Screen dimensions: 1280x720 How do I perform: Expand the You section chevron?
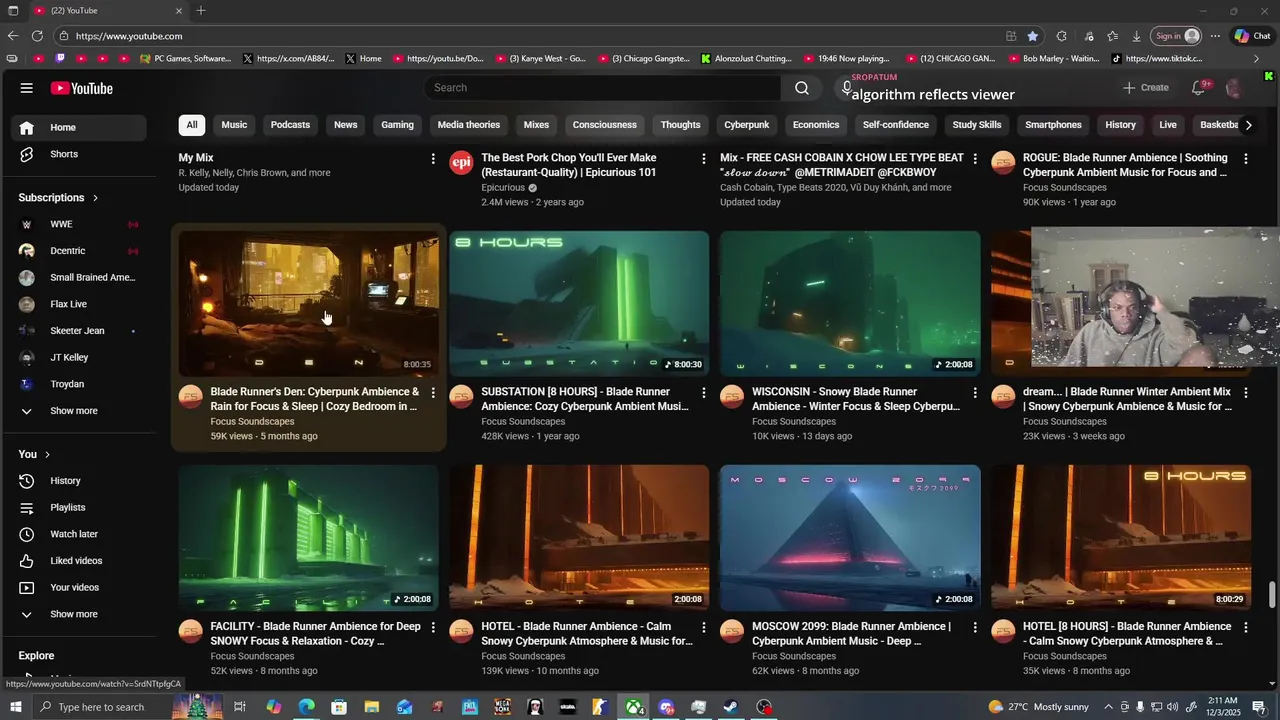tap(47, 455)
